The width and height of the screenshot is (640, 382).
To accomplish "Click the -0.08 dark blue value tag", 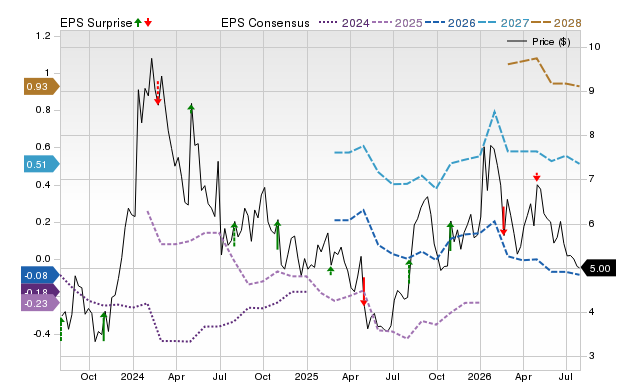I will 40,275.
